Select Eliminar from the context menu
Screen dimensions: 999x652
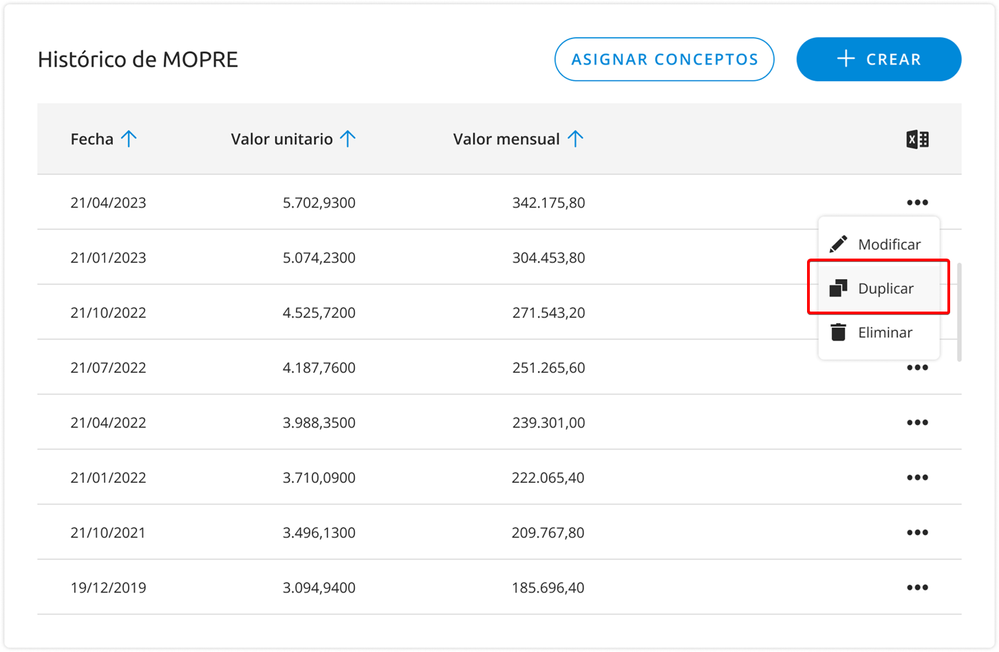coord(884,333)
